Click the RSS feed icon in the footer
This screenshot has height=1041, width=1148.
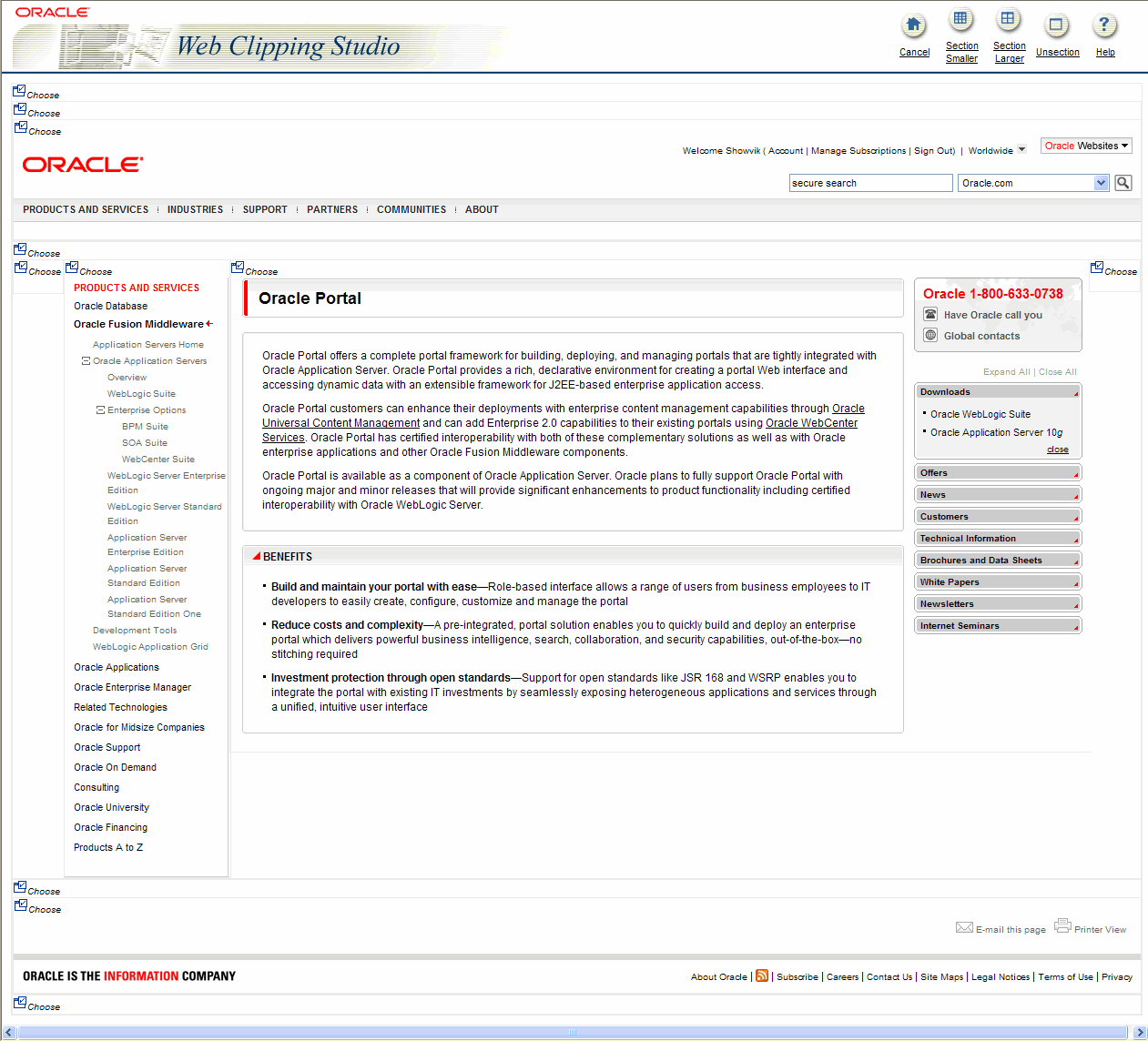762,975
